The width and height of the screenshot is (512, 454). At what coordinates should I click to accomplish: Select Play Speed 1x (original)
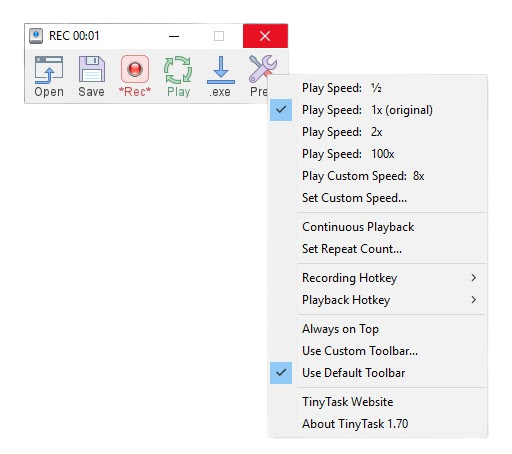click(x=378, y=110)
